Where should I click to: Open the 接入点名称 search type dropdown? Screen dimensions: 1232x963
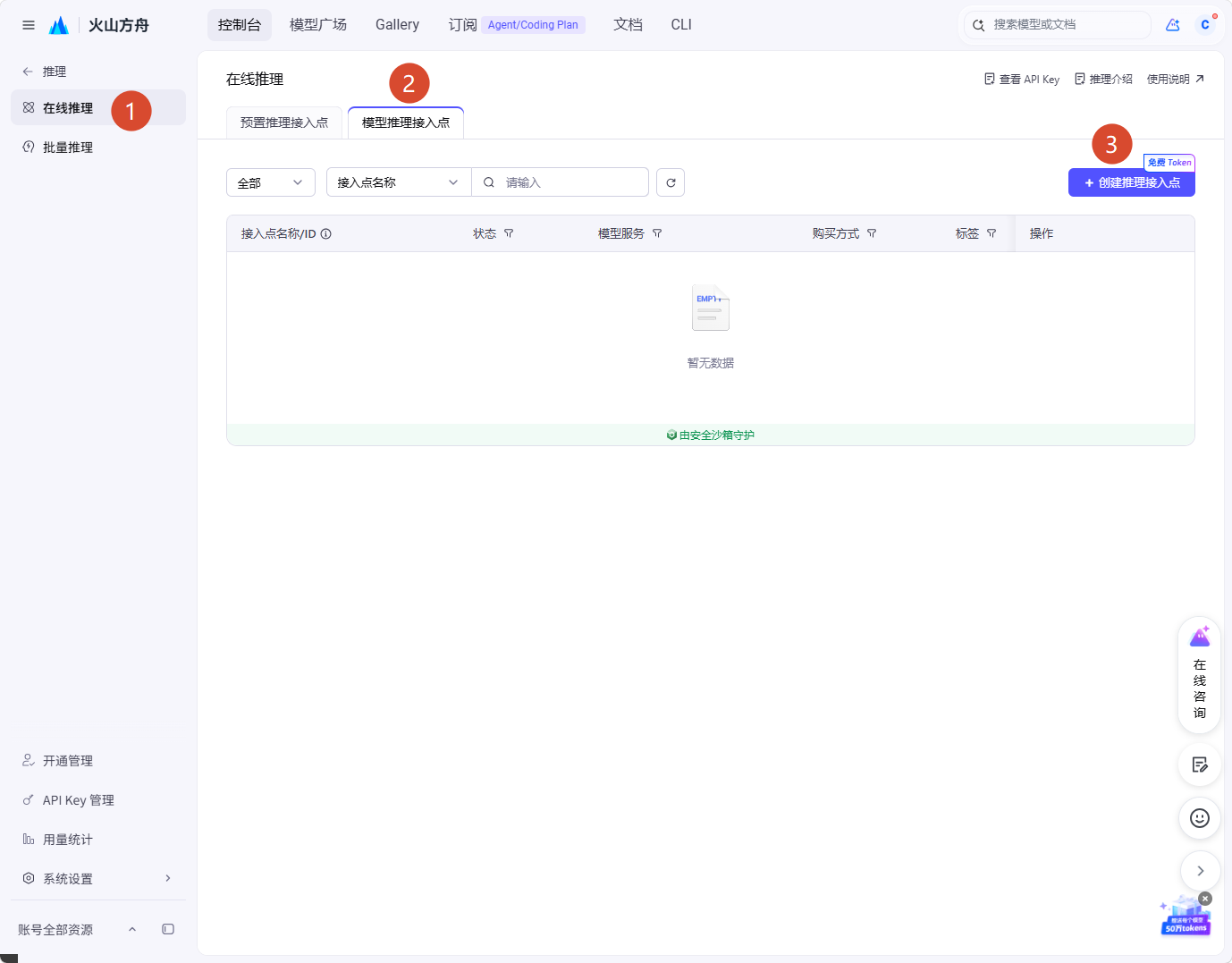[x=399, y=182]
